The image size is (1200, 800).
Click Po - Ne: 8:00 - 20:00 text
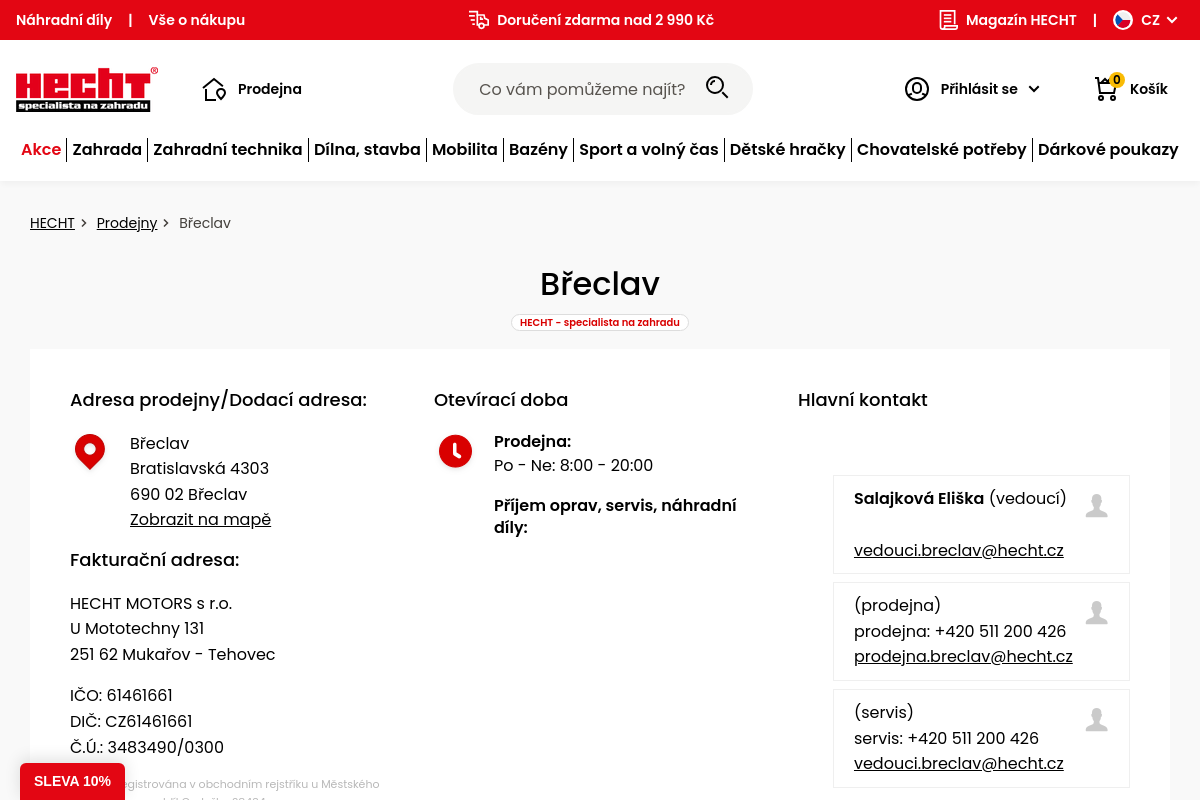573,466
